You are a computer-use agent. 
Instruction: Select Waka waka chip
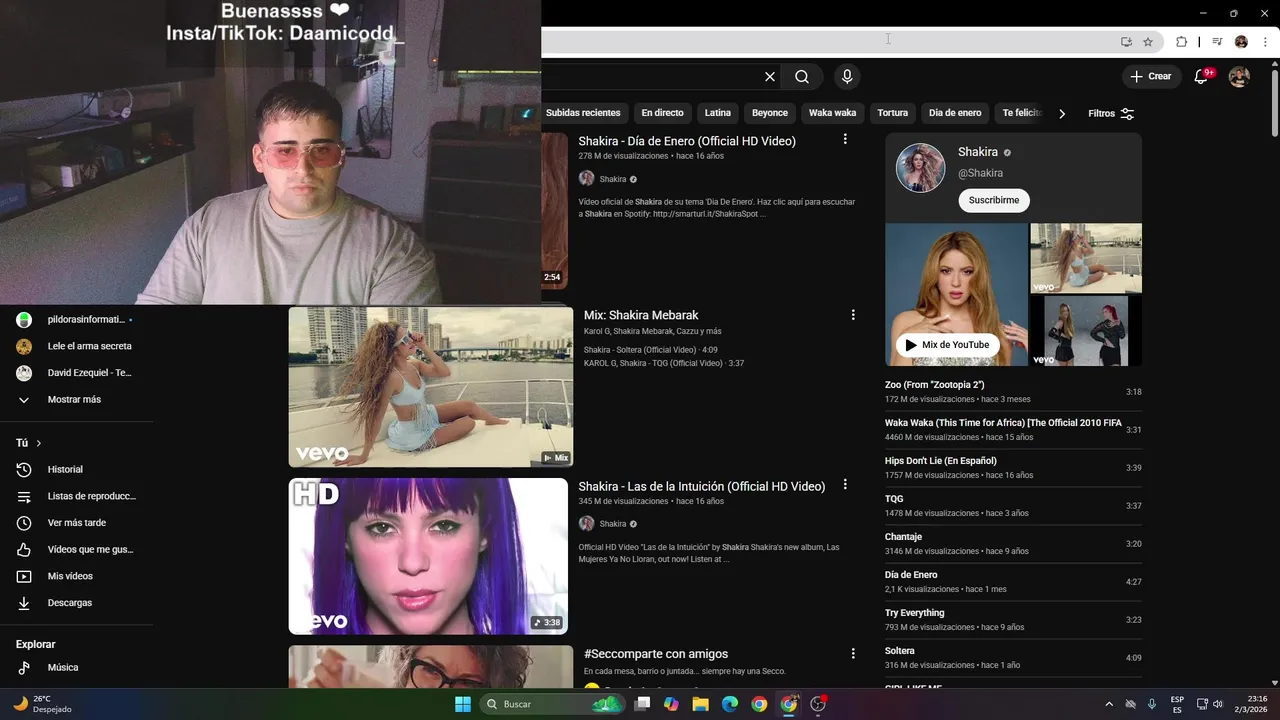pyautogui.click(x=832, y=113)
